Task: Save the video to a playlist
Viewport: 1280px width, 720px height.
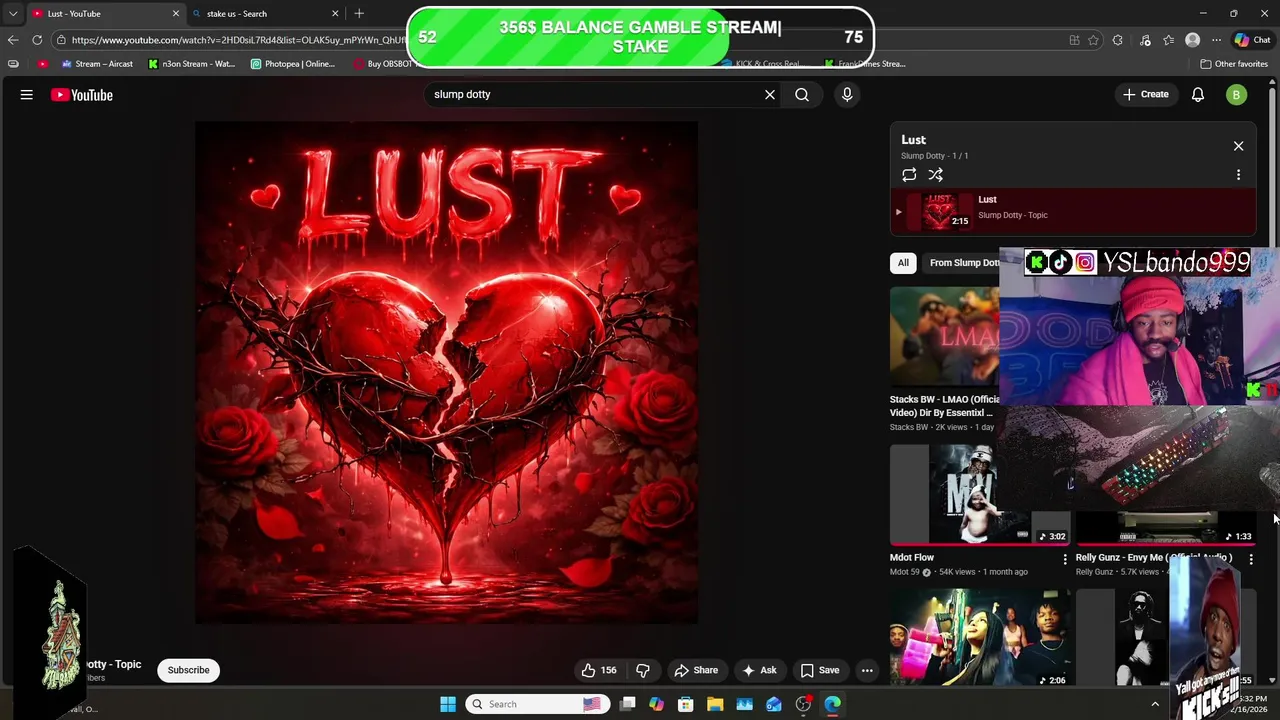Action: click(x=819, y=670)
